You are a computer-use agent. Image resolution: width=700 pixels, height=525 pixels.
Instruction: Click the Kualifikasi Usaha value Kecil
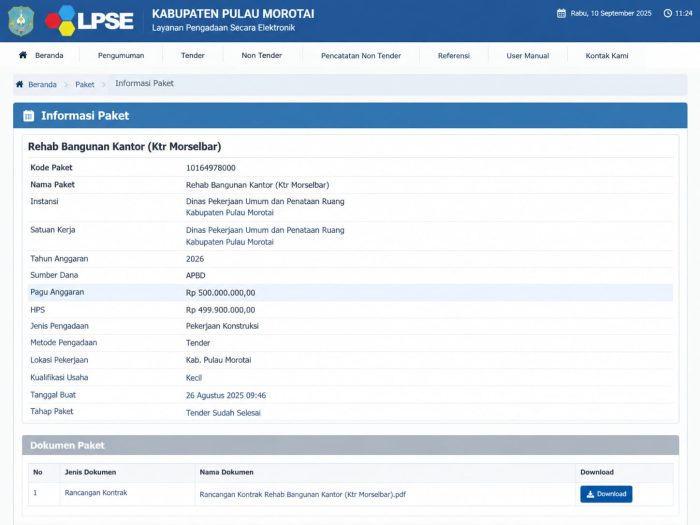194,378
